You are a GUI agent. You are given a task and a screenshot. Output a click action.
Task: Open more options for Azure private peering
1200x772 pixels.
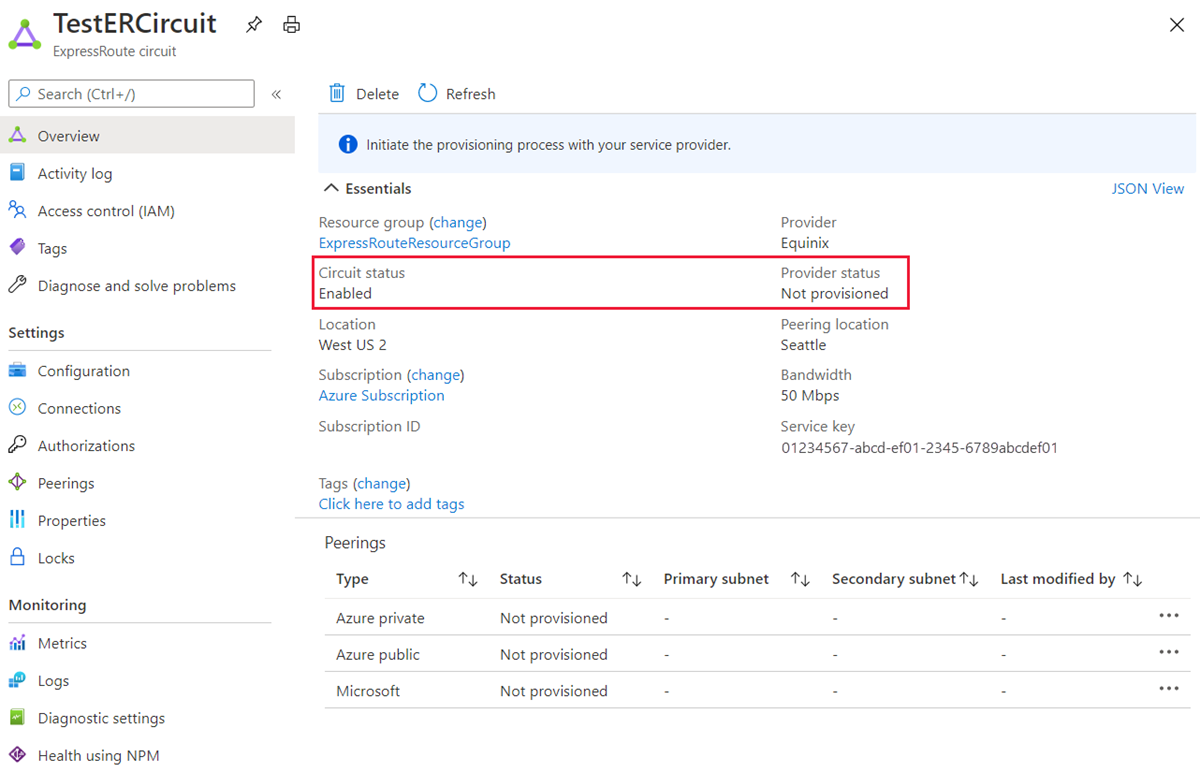(x=1168, y=616)
